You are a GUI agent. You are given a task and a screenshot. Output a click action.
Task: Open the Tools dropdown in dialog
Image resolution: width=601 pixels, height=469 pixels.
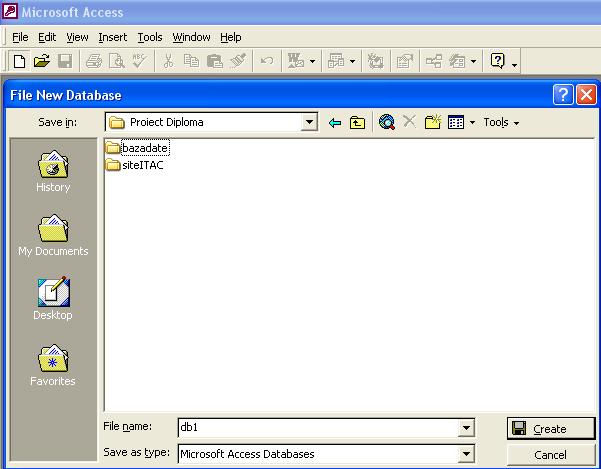[x=501, y=123]
